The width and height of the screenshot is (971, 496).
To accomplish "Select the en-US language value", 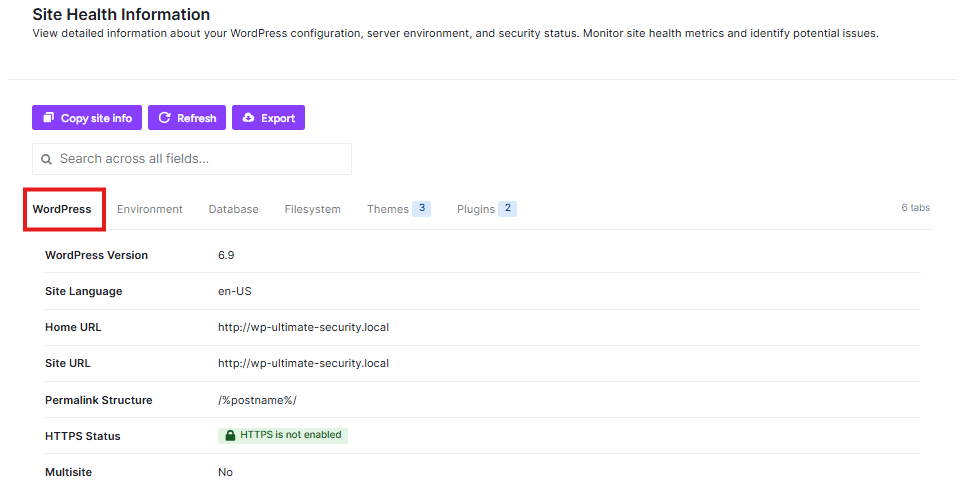I will 235,291.
